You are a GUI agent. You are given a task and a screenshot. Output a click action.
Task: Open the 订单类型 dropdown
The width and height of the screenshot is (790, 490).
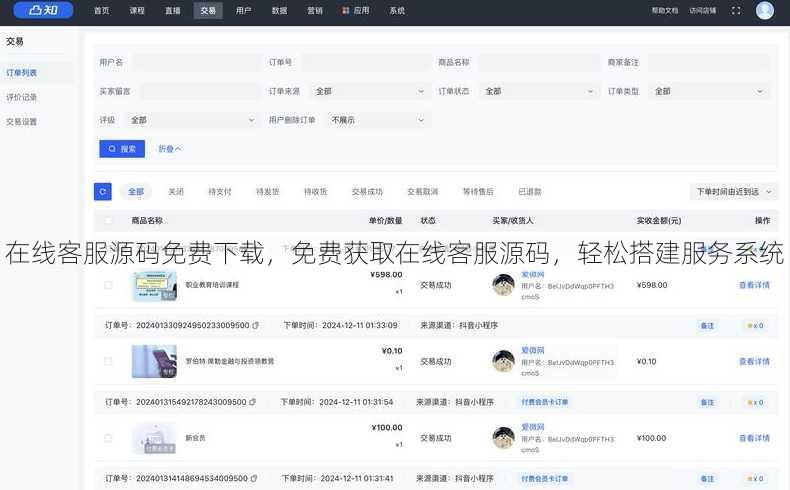pyautogui.click(x=708, y=91)
